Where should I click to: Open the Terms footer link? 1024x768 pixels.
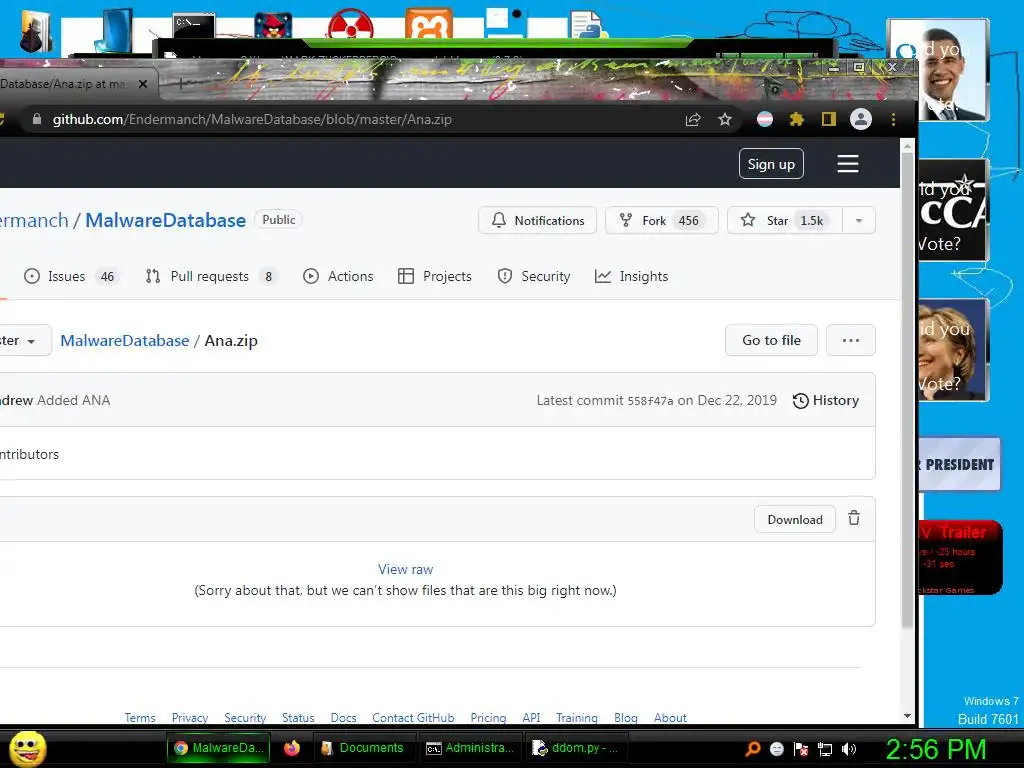click(x=140, y=718)
